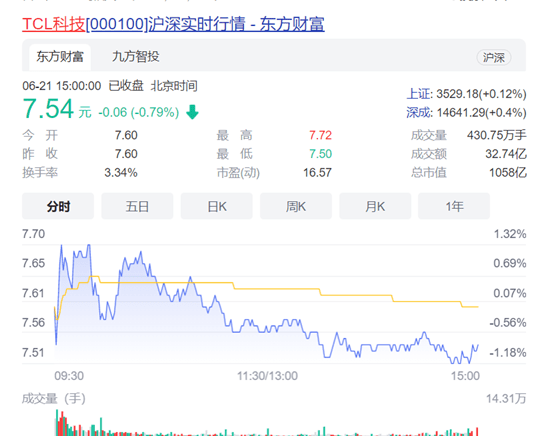Viewport: 536px width, 436px height.
Task: Click the 沪深 market badge
Action: click(494, 57)
